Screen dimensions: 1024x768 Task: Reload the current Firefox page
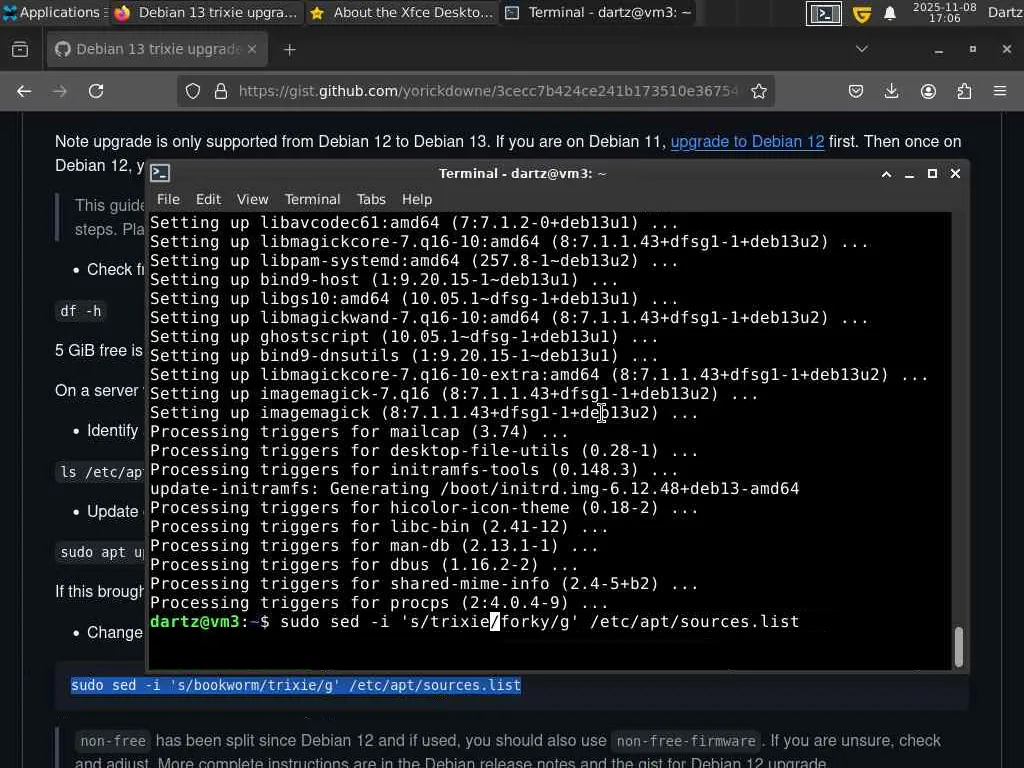[x=96, y=91]
